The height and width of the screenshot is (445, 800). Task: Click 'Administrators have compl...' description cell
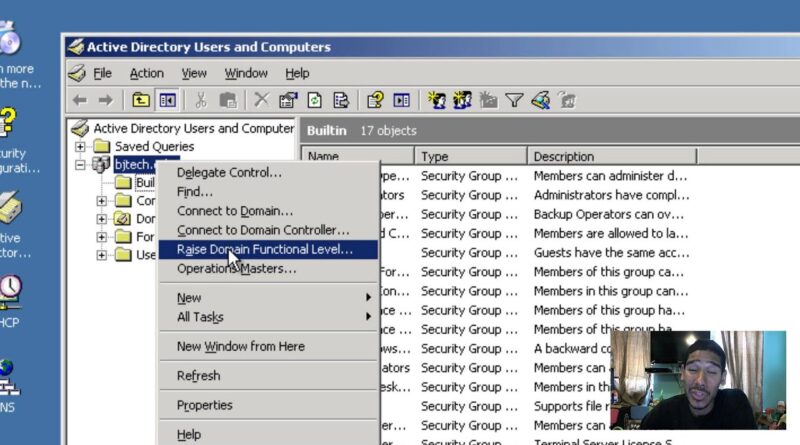pyautogui.click(x=611, y=195)
